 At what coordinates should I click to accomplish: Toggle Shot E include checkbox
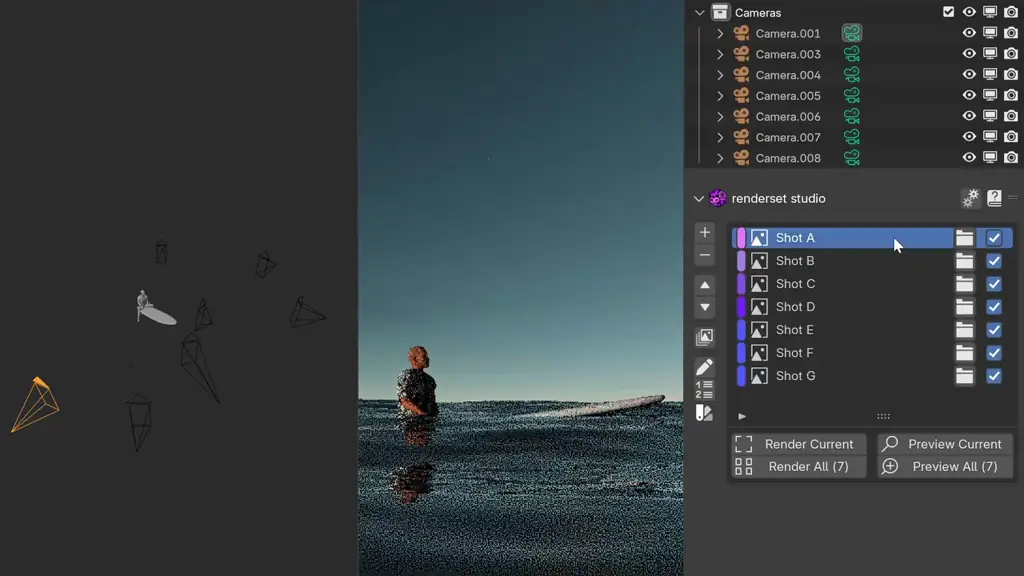click(994, 330)
